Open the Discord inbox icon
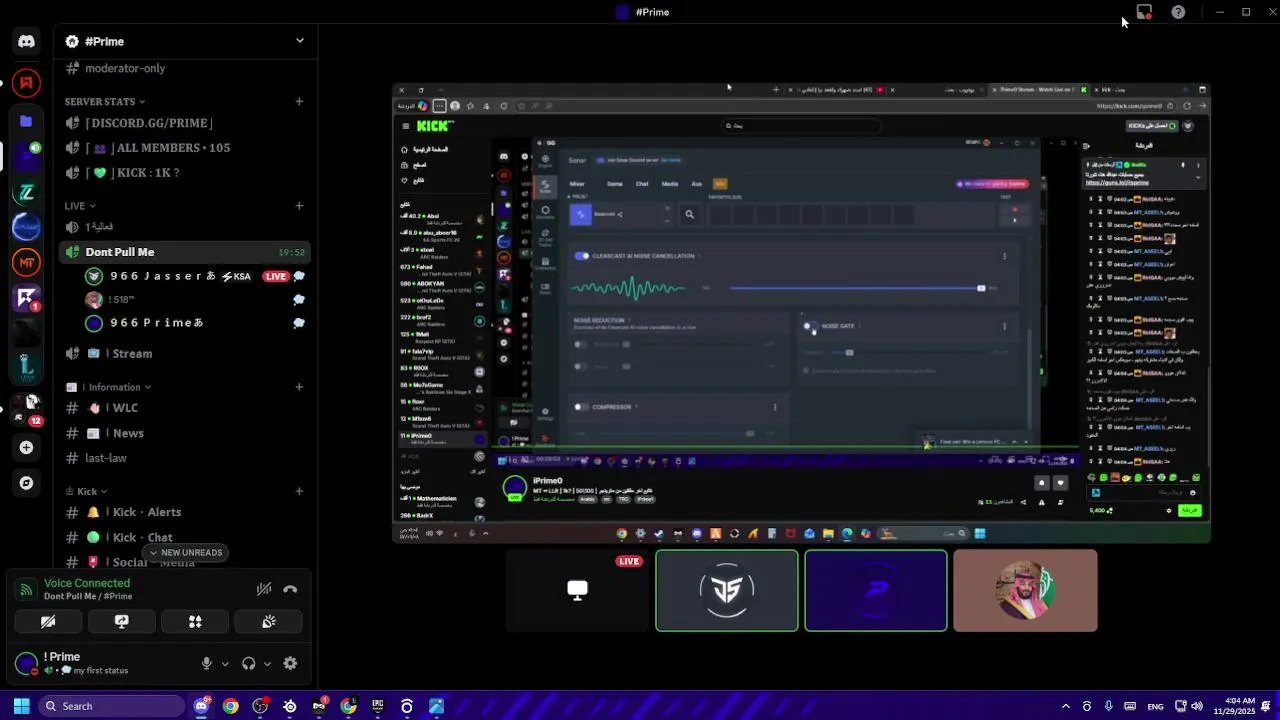 tap(1144, 12)
